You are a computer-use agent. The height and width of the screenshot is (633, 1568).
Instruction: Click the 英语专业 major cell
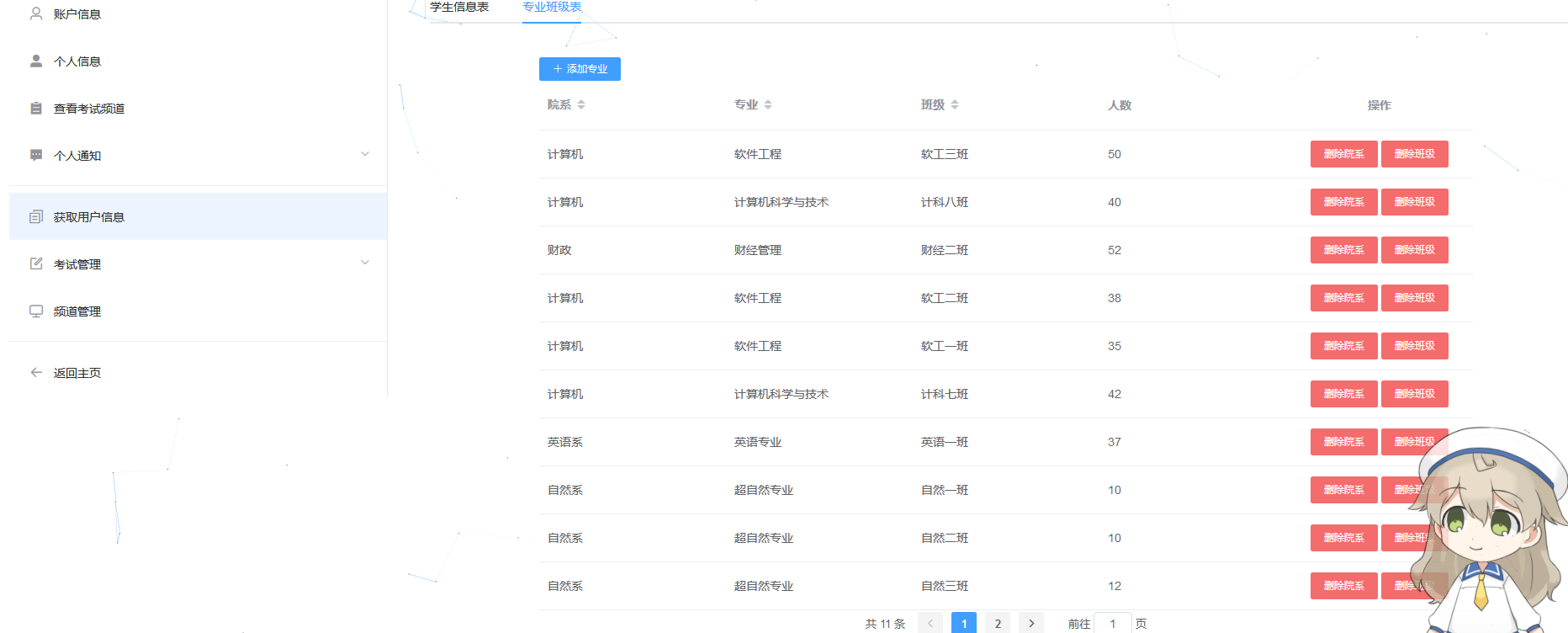coord(758,442)
